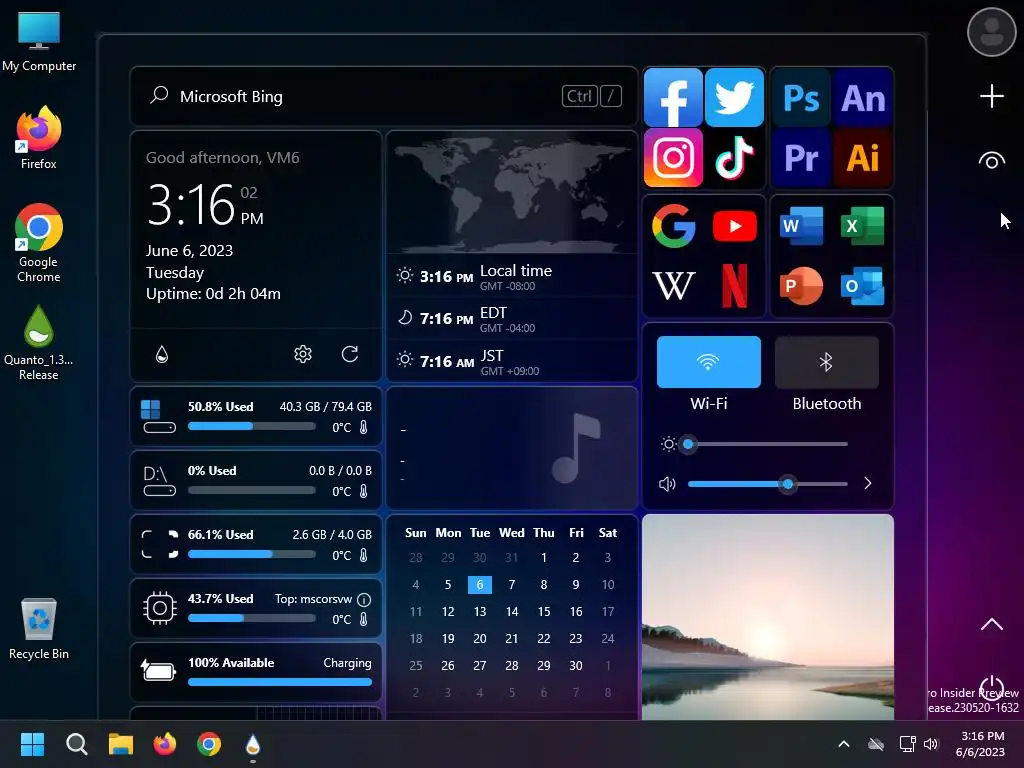Click the EDT time zone row
This screenshot has height=768, width=1024.
pyautogui.click(x=512, y=319)
